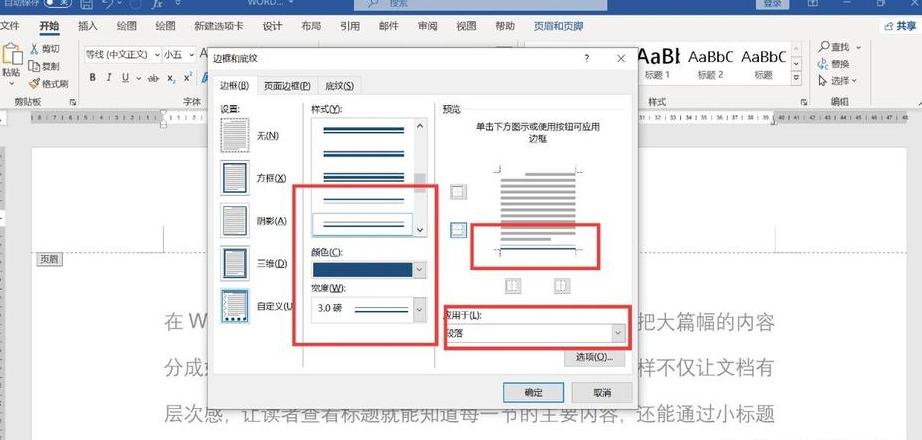922x440 pixels.
Task: Select the None (无) border setting icon
Action: (235, 135)
